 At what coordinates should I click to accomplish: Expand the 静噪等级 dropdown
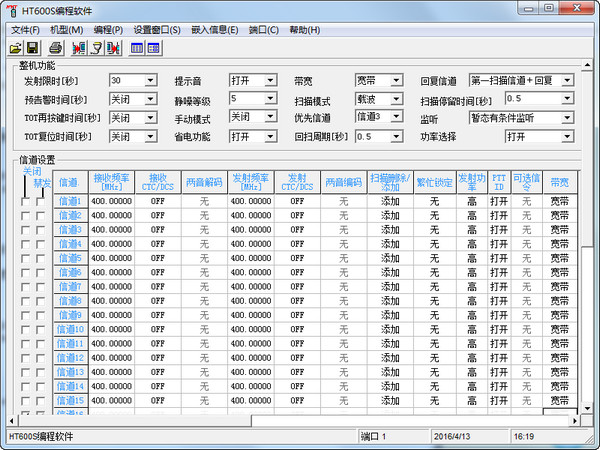270,98
